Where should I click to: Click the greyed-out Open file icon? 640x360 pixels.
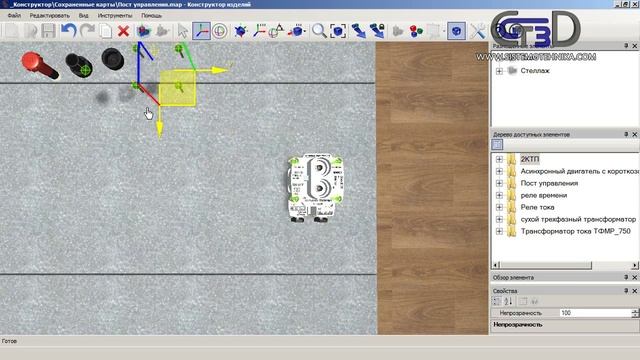pos(30,31)
